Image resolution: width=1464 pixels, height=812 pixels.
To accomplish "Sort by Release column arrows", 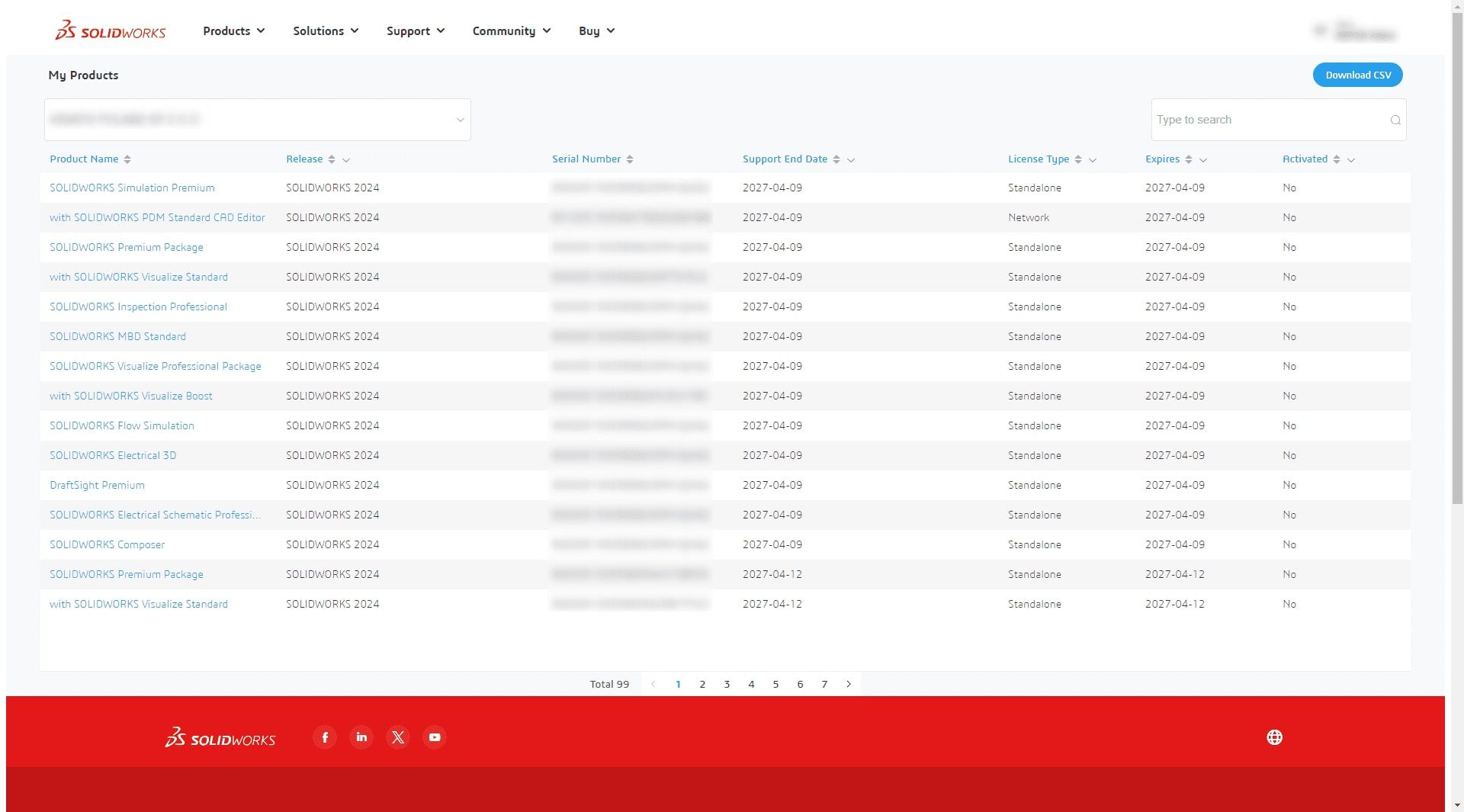I will [x=332, y=159].
